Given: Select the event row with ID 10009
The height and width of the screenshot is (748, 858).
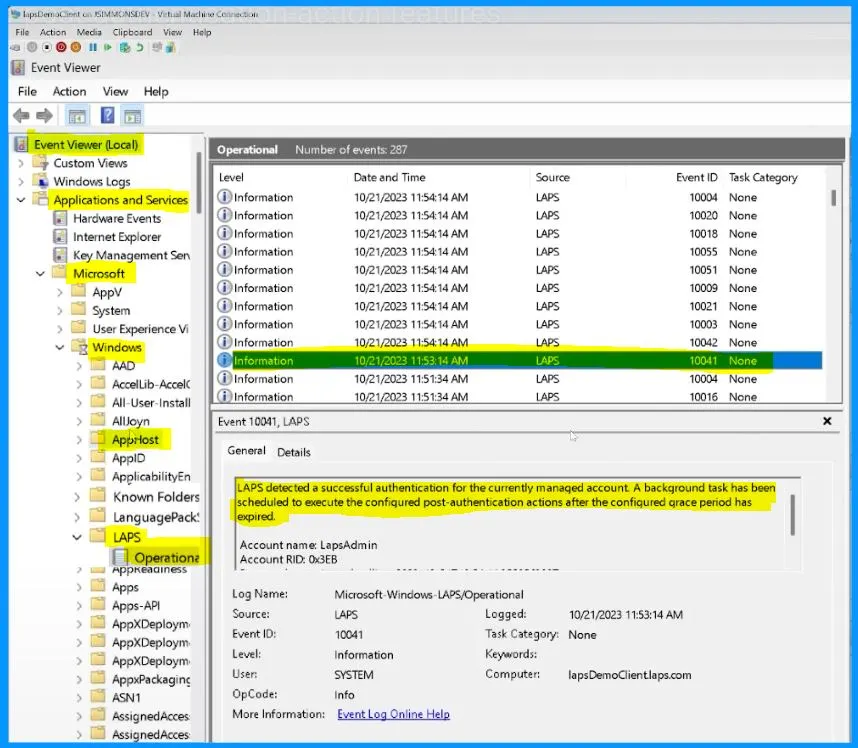Looking at the screenshot, I should click(517, 288).
